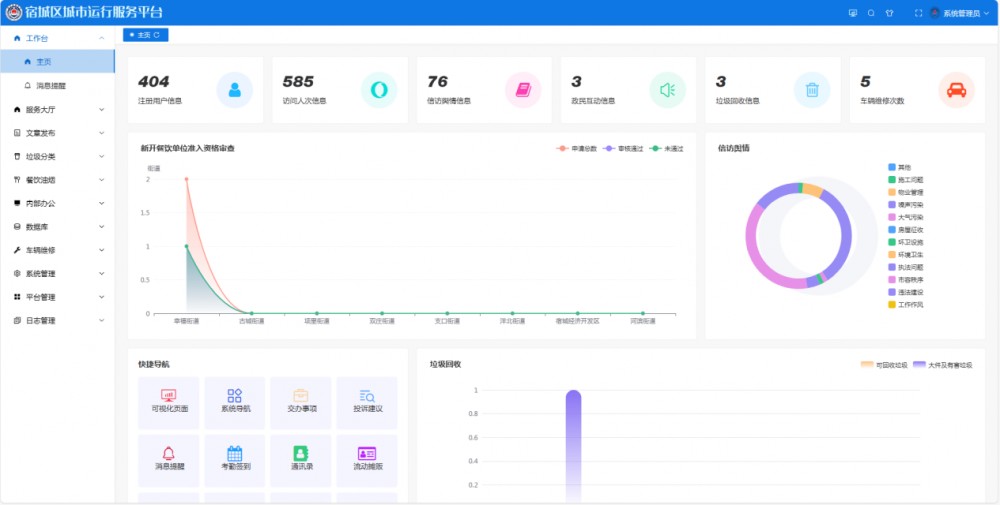Screen dimensions: 1000x505
Task: Click the 新开餐饮单位准入资格审查 chart title
Action: tap(188, 149)
